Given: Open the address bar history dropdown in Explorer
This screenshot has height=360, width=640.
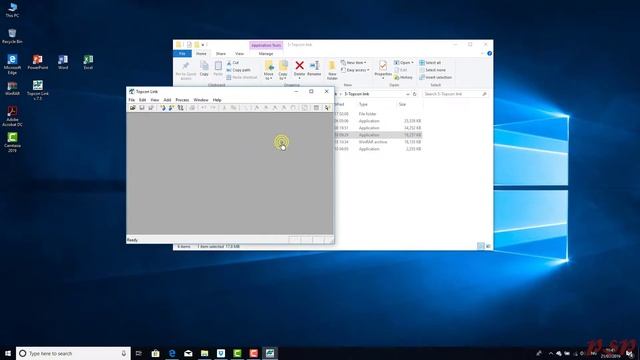Looking at the screenshot, I should point(407,94).
